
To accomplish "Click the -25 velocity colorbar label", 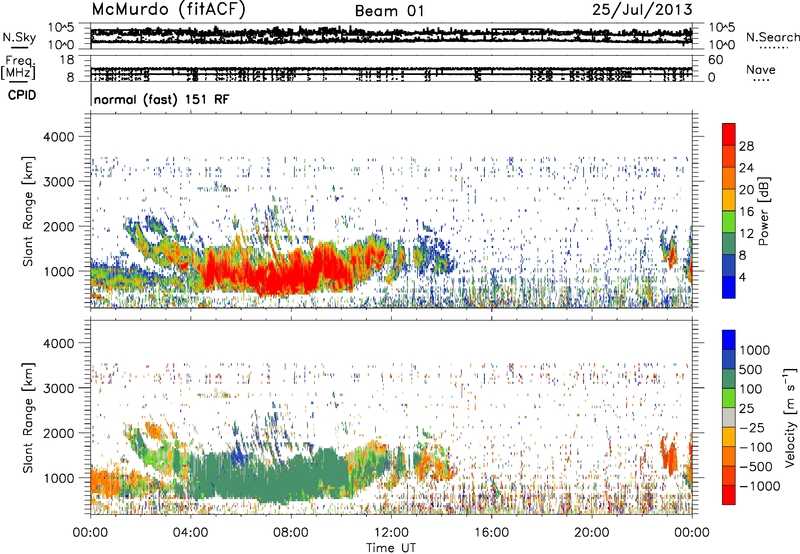I will (x=752, y=428).
